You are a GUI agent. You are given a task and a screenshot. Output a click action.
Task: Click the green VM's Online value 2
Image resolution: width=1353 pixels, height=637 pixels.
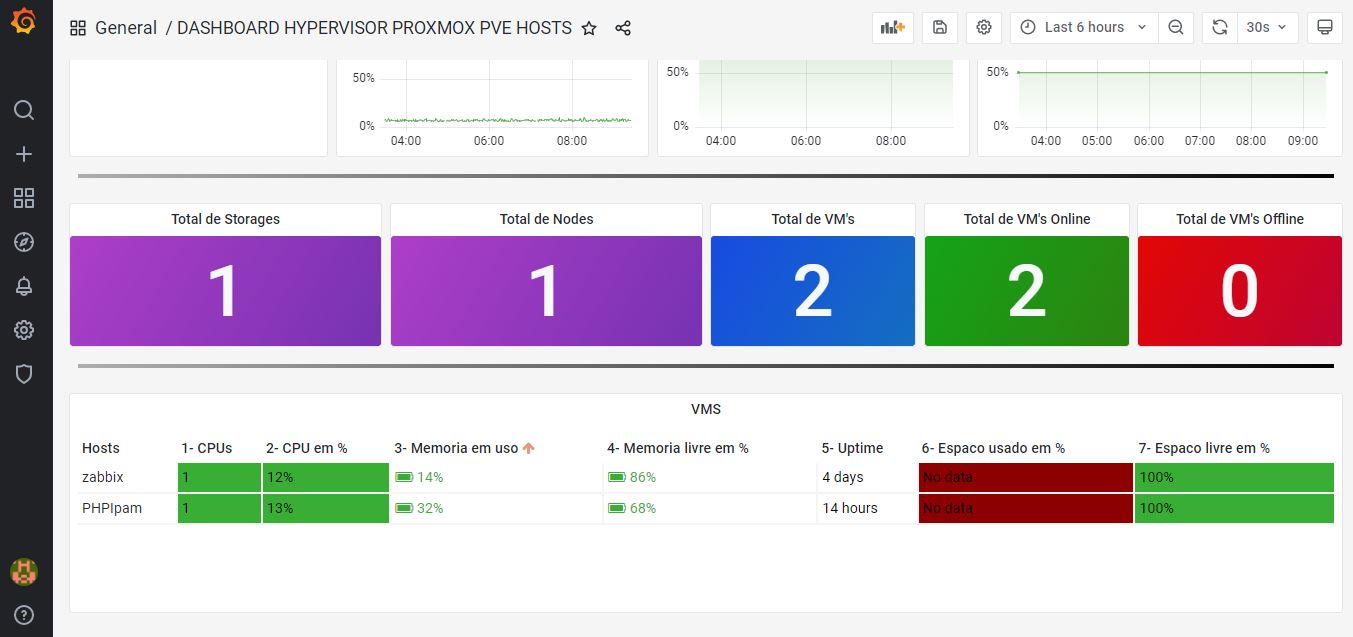coord(1027,291)
